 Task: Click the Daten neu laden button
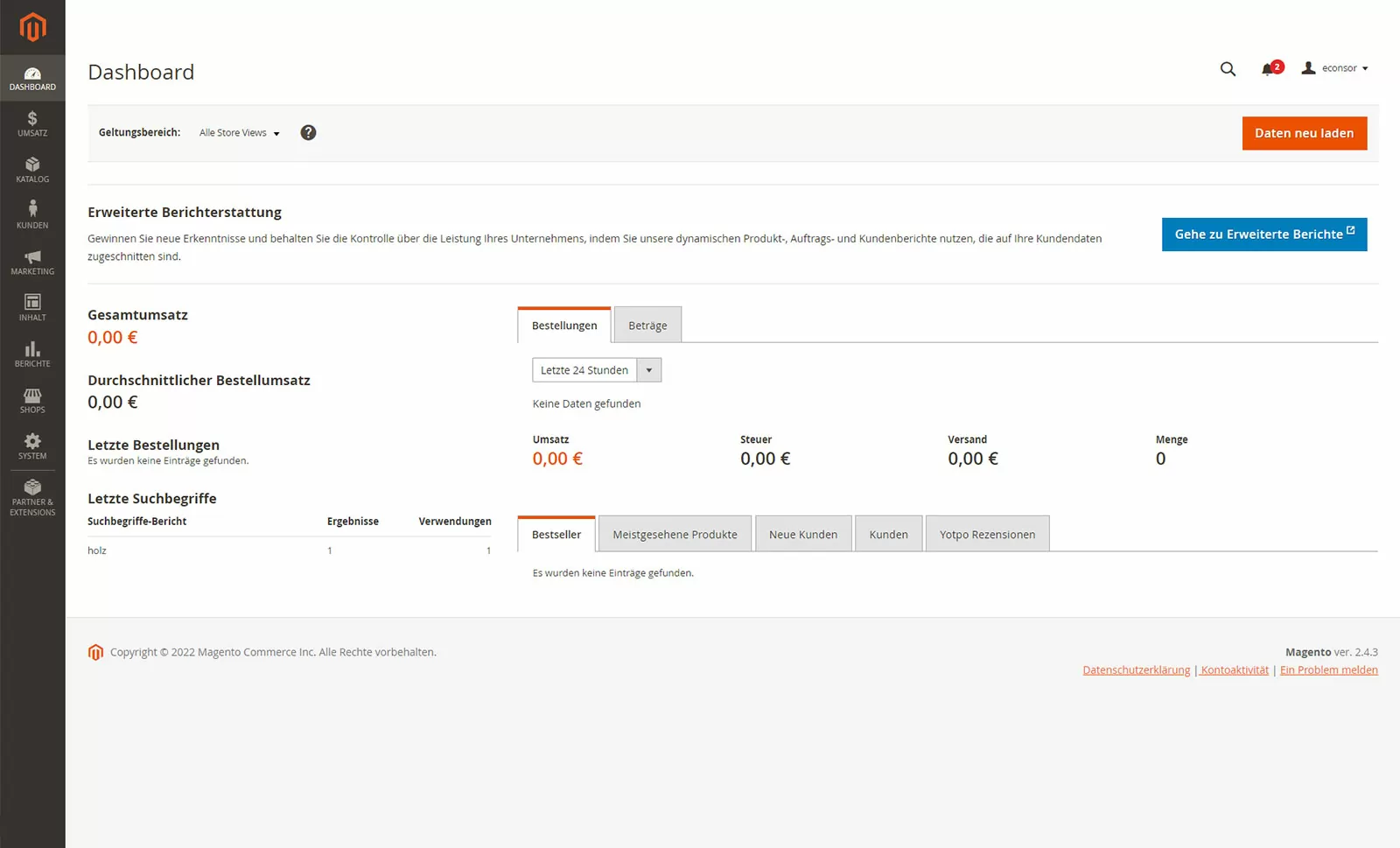click(x=1305, y=133)
